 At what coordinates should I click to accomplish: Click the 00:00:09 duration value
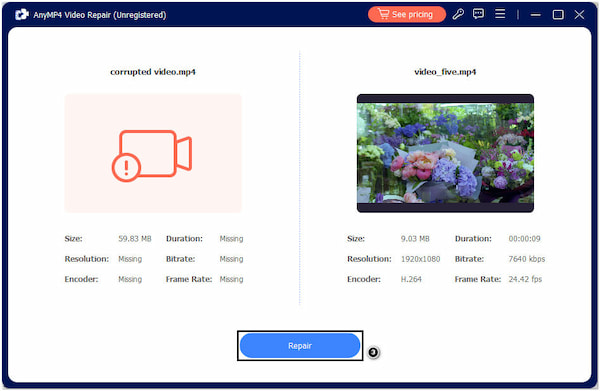[524, 239]
